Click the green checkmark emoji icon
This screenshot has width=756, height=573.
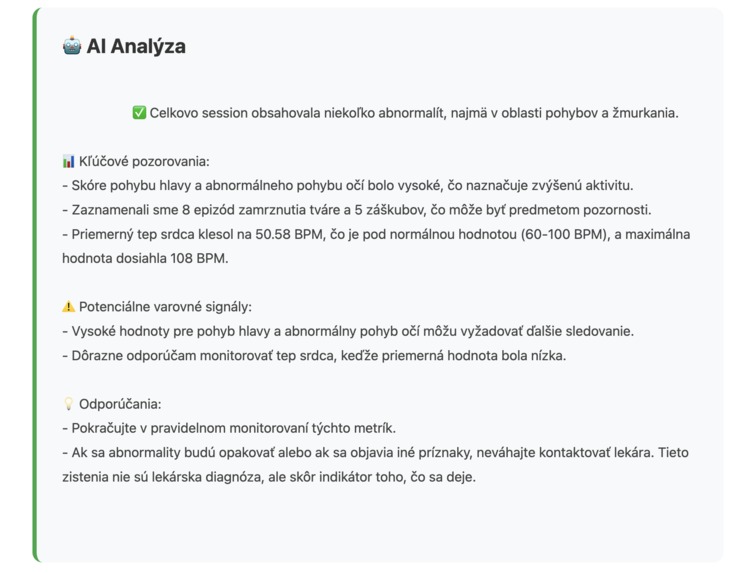[139, 113]
